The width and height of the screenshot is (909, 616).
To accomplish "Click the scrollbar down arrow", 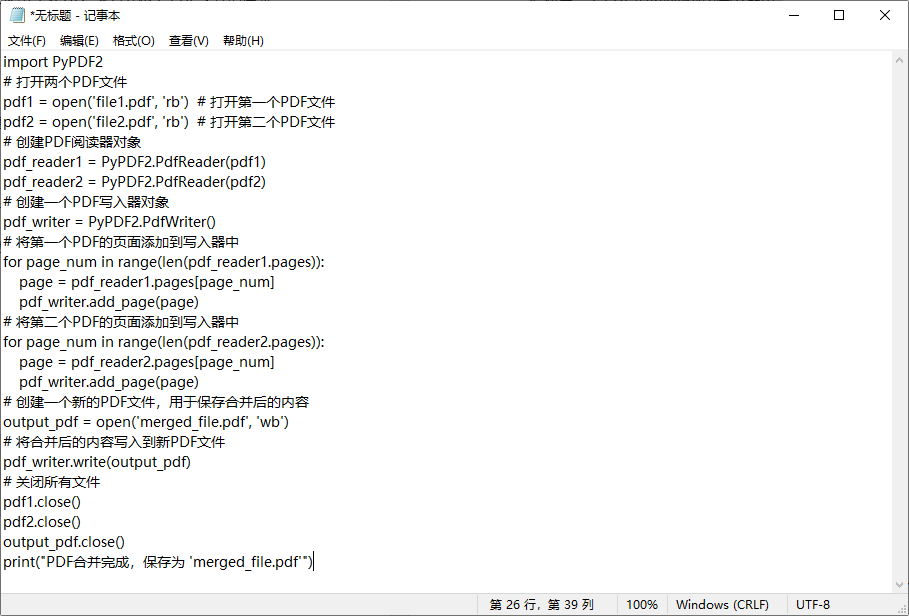I will (899, 585).
